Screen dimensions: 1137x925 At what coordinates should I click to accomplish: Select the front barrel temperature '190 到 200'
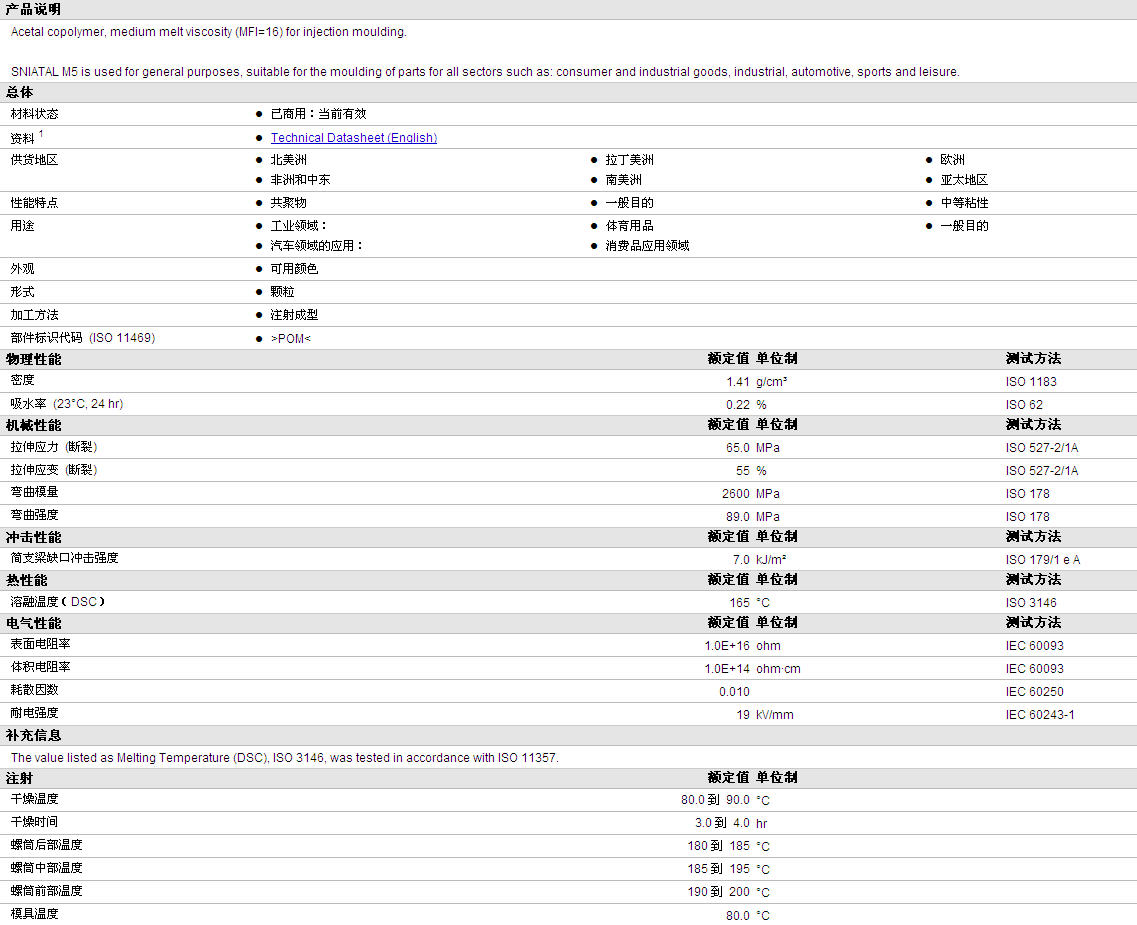pos(719,892)
